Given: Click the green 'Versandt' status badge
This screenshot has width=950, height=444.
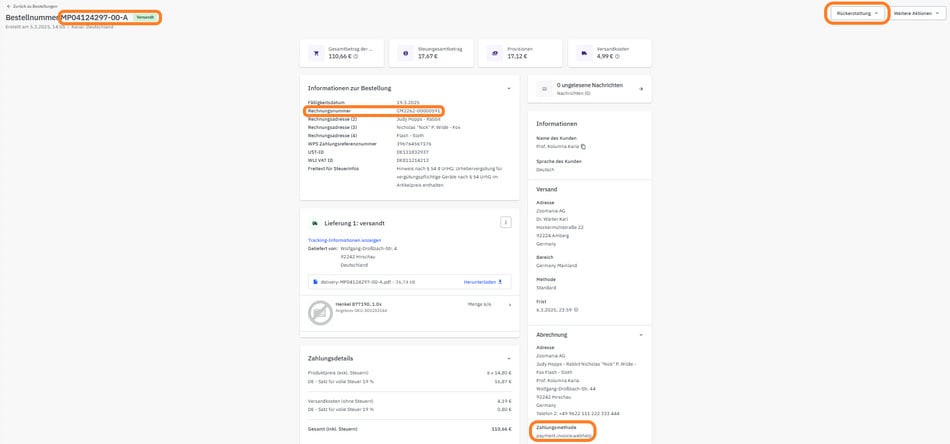Looking at the screenshot, I should [145, 17].
